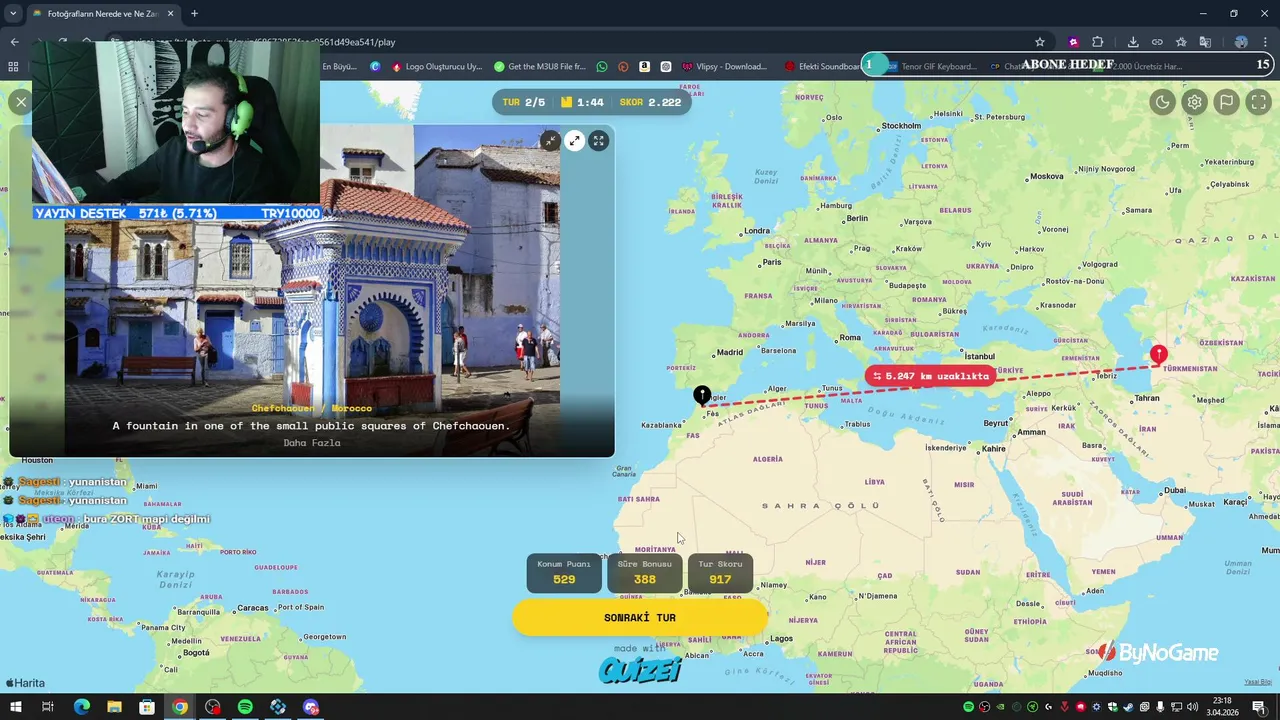Open the Efekti Soundboard bookmark
1280x720 pixels.
[x=822, y=67]
